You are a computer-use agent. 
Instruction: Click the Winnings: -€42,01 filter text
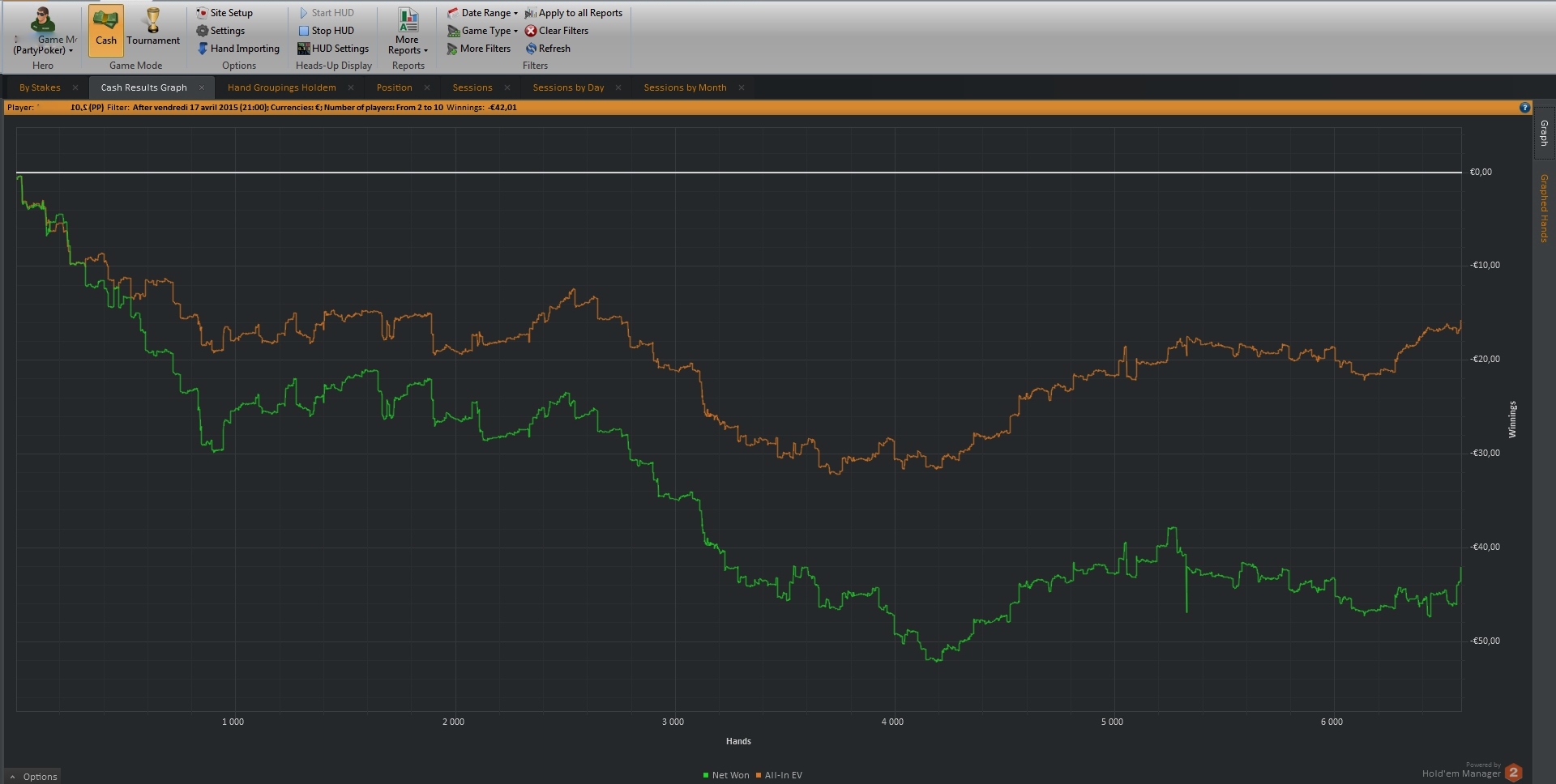click(481, 108)
